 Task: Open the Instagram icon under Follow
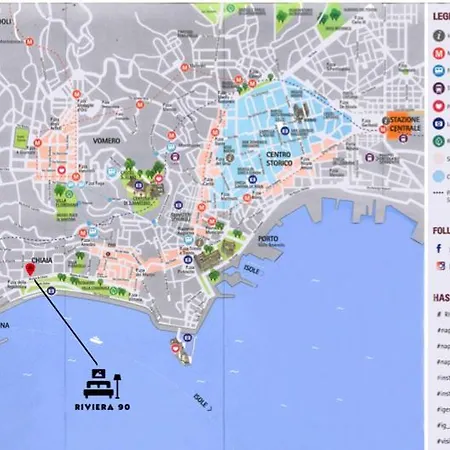point(441,266)
